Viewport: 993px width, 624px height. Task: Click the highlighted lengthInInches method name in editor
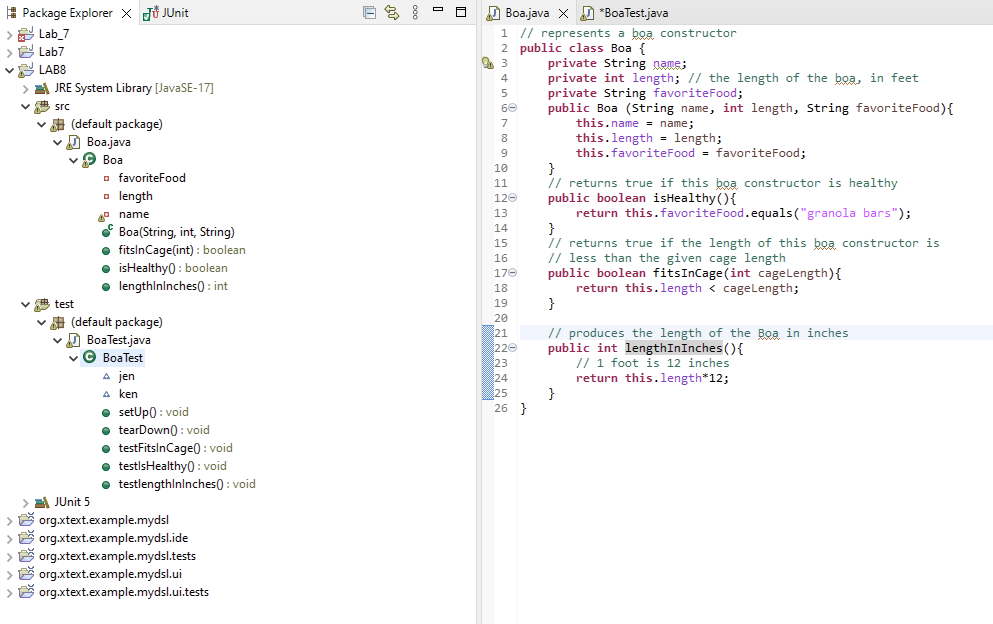[674, 348]
